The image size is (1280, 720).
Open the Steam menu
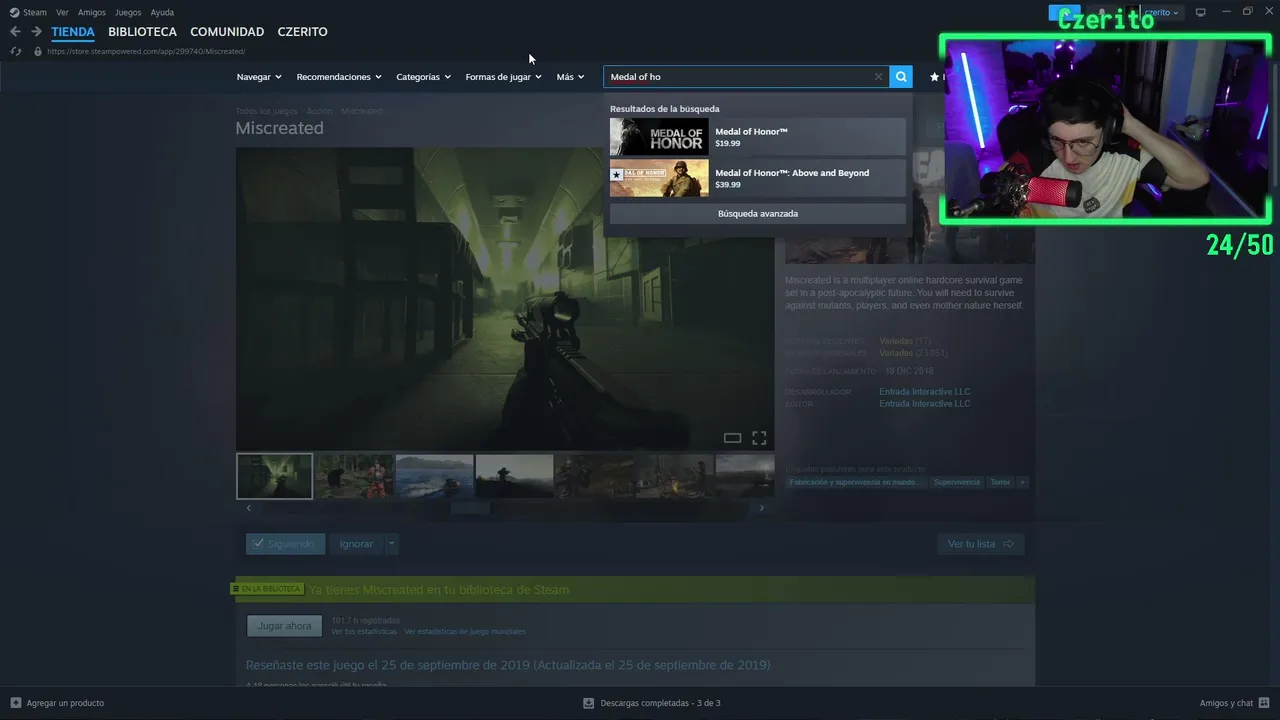tap(35, 12)
